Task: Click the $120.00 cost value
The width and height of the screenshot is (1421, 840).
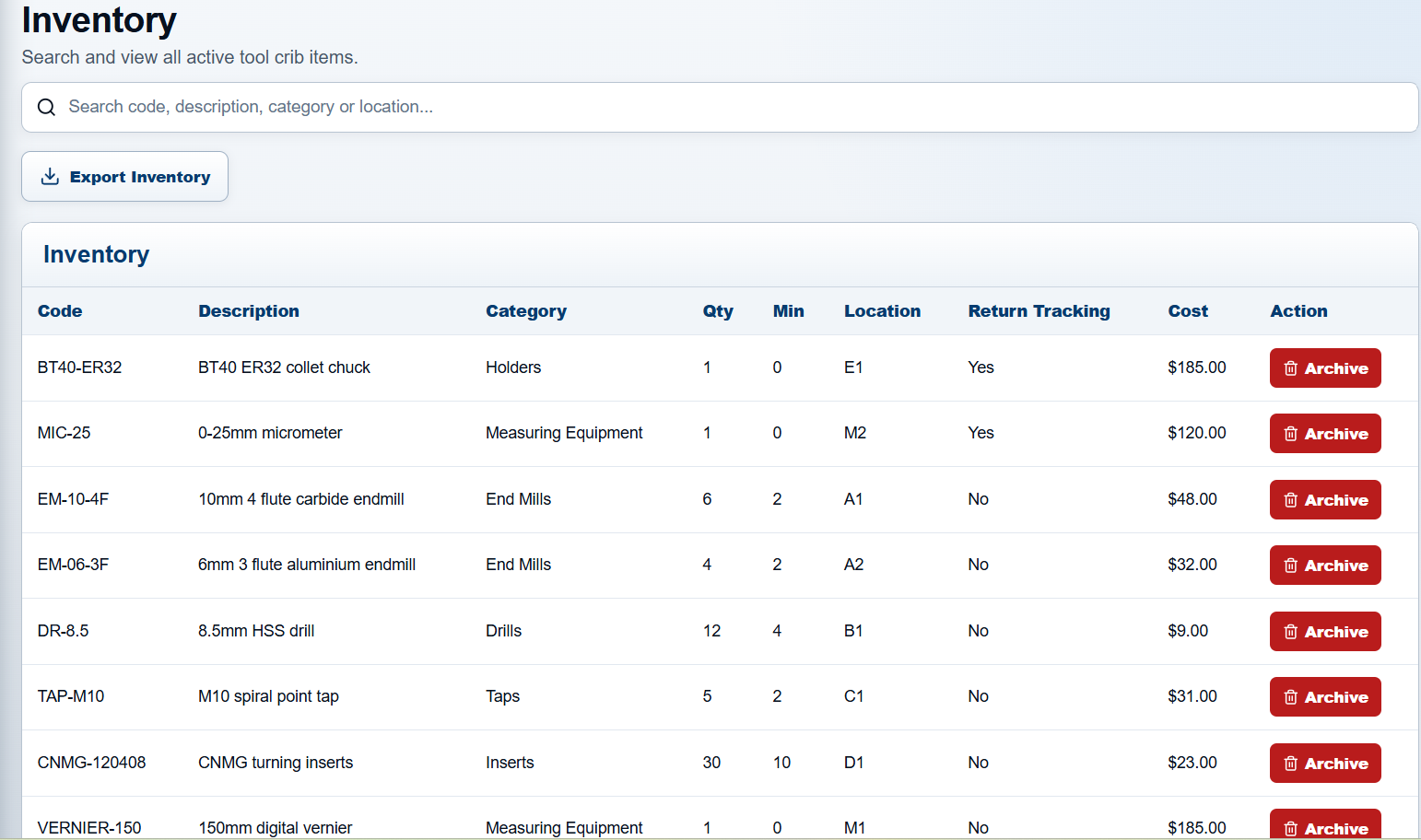Action: [1196, 433]
